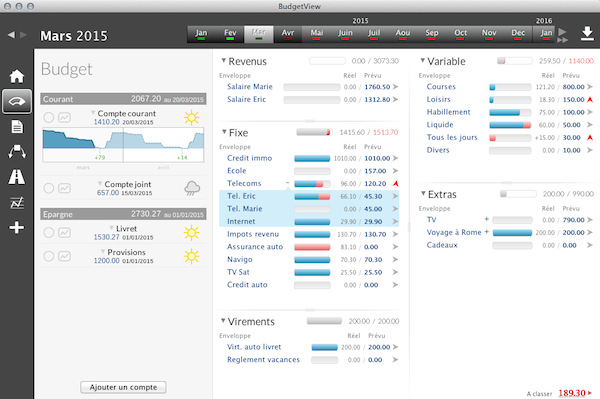Click Compte courant balance chart
Viewport: 600px width, 399px height.
(123, 145)
